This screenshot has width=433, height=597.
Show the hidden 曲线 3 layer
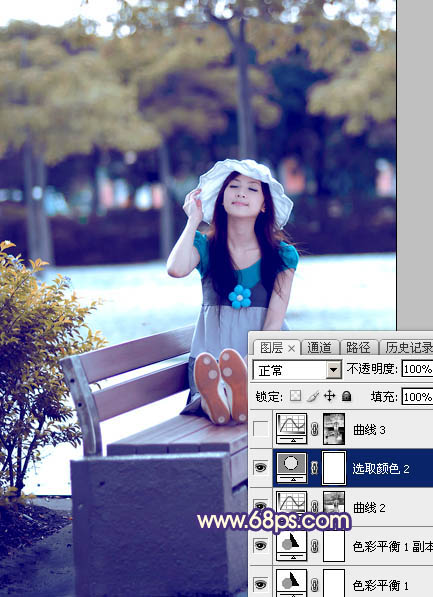click(x=260, y=429)
